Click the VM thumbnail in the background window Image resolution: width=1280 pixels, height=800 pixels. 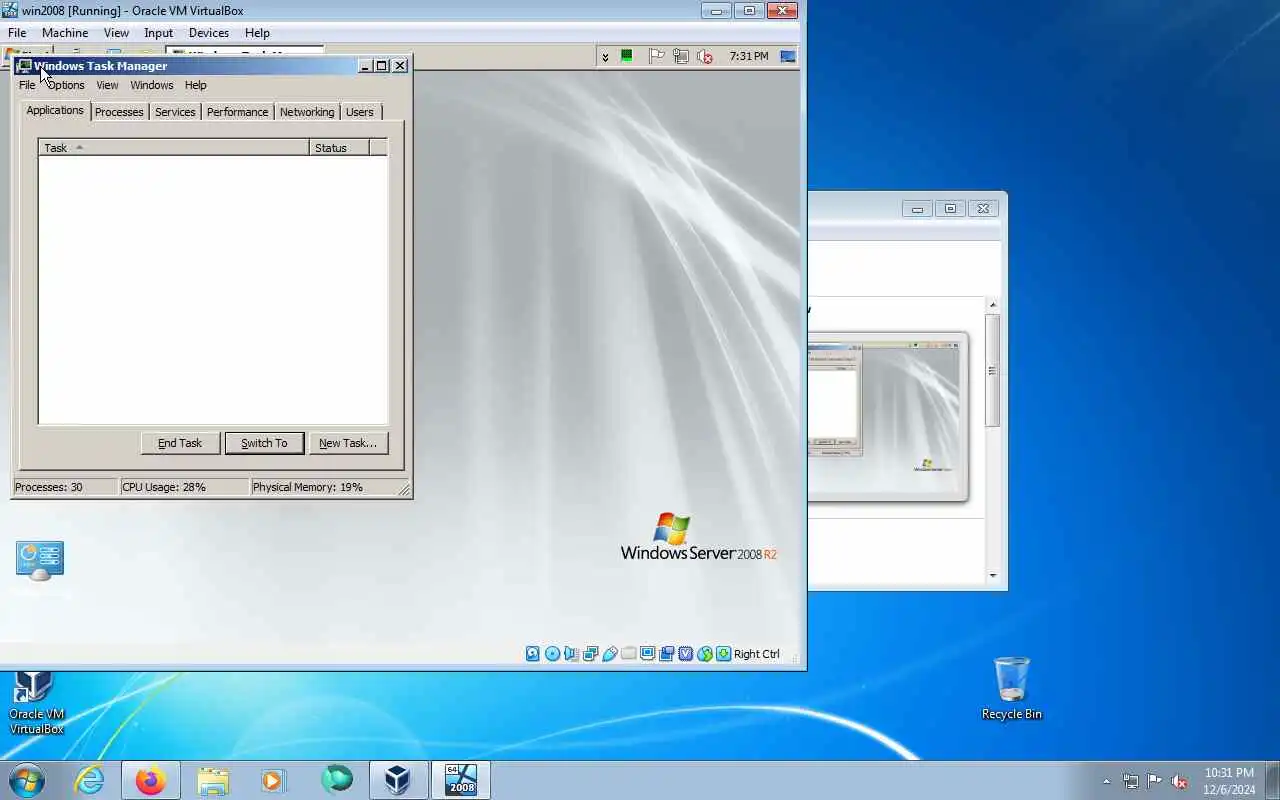coord(888,416)
